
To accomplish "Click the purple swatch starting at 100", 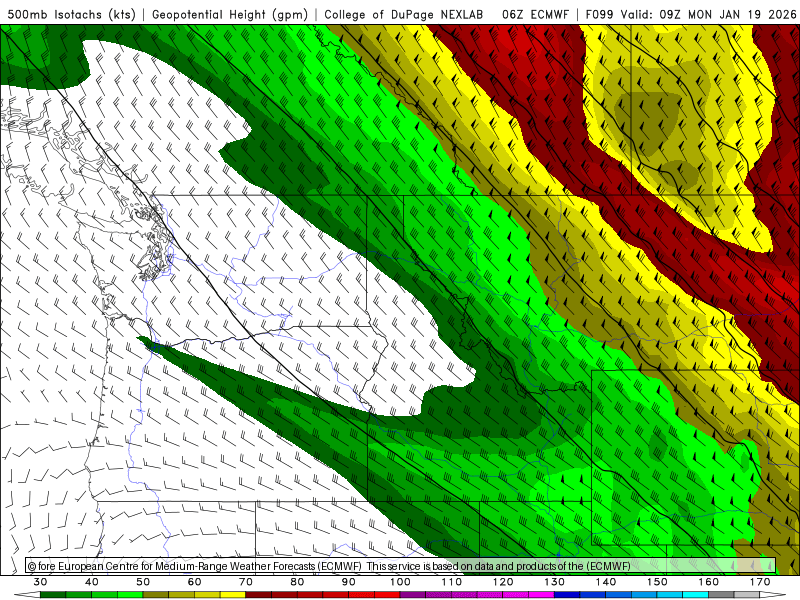I will (413, 596).
